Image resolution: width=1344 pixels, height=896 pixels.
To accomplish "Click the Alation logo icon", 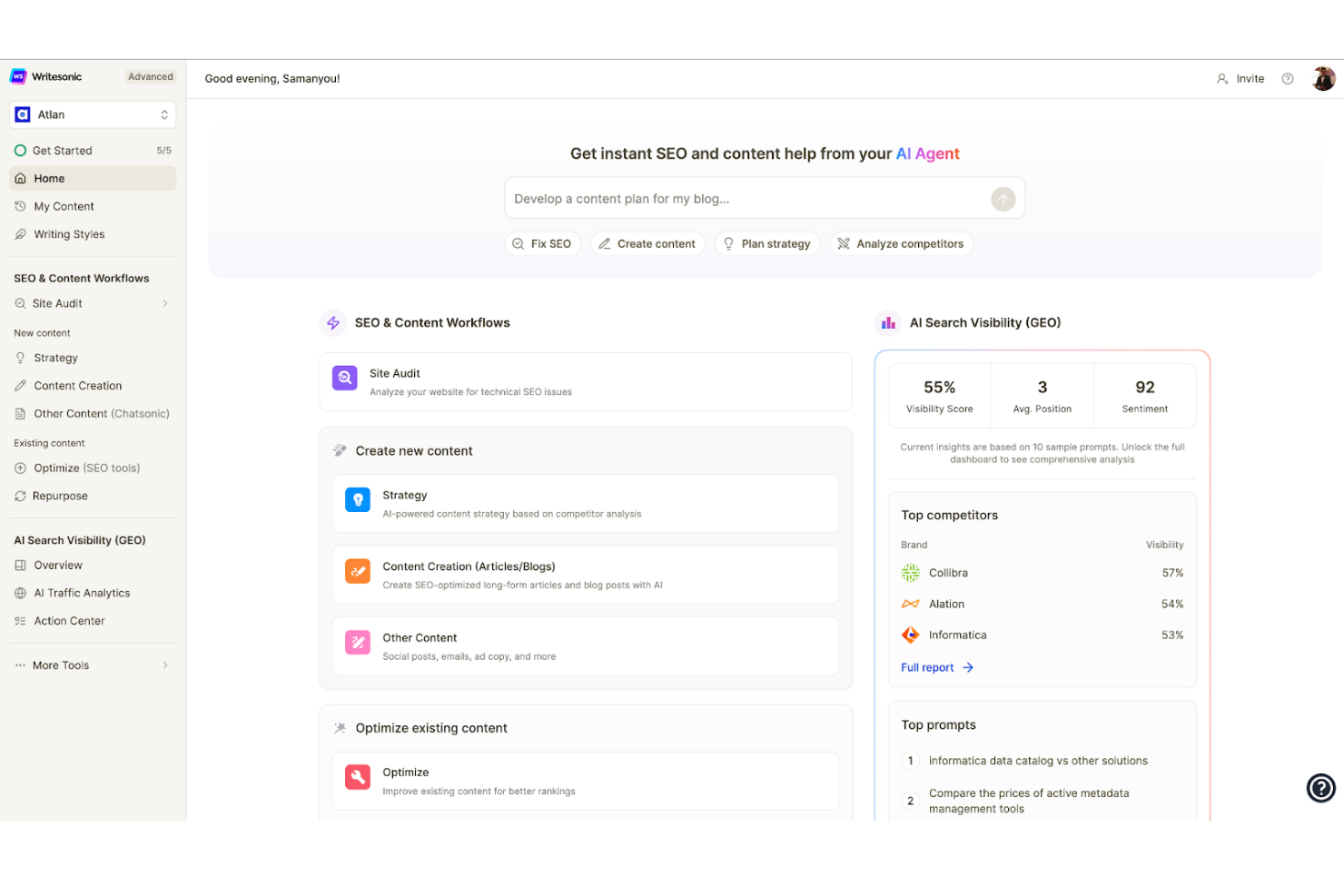I will [x=910, y=604].
